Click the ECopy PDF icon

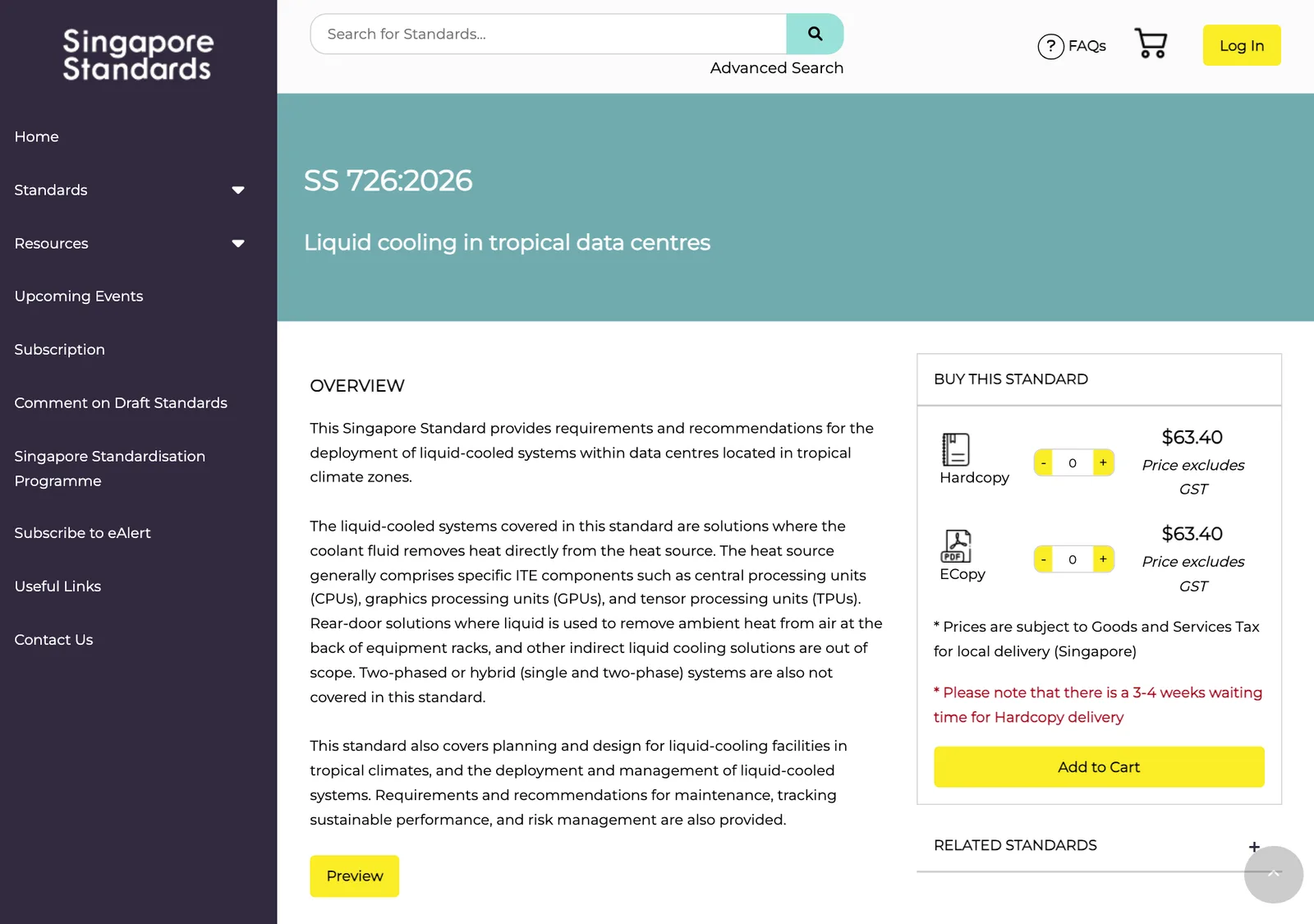[x=956, y=546]
